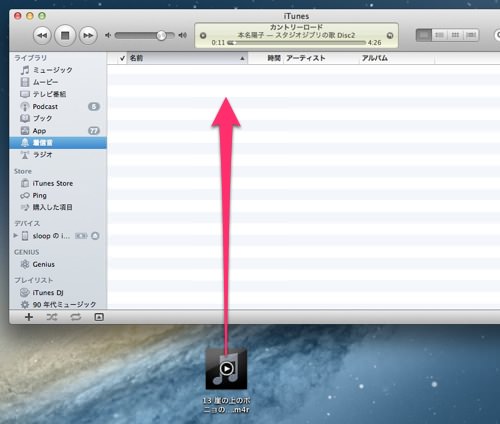Adjust the volume slider knob

pos(161,35)
